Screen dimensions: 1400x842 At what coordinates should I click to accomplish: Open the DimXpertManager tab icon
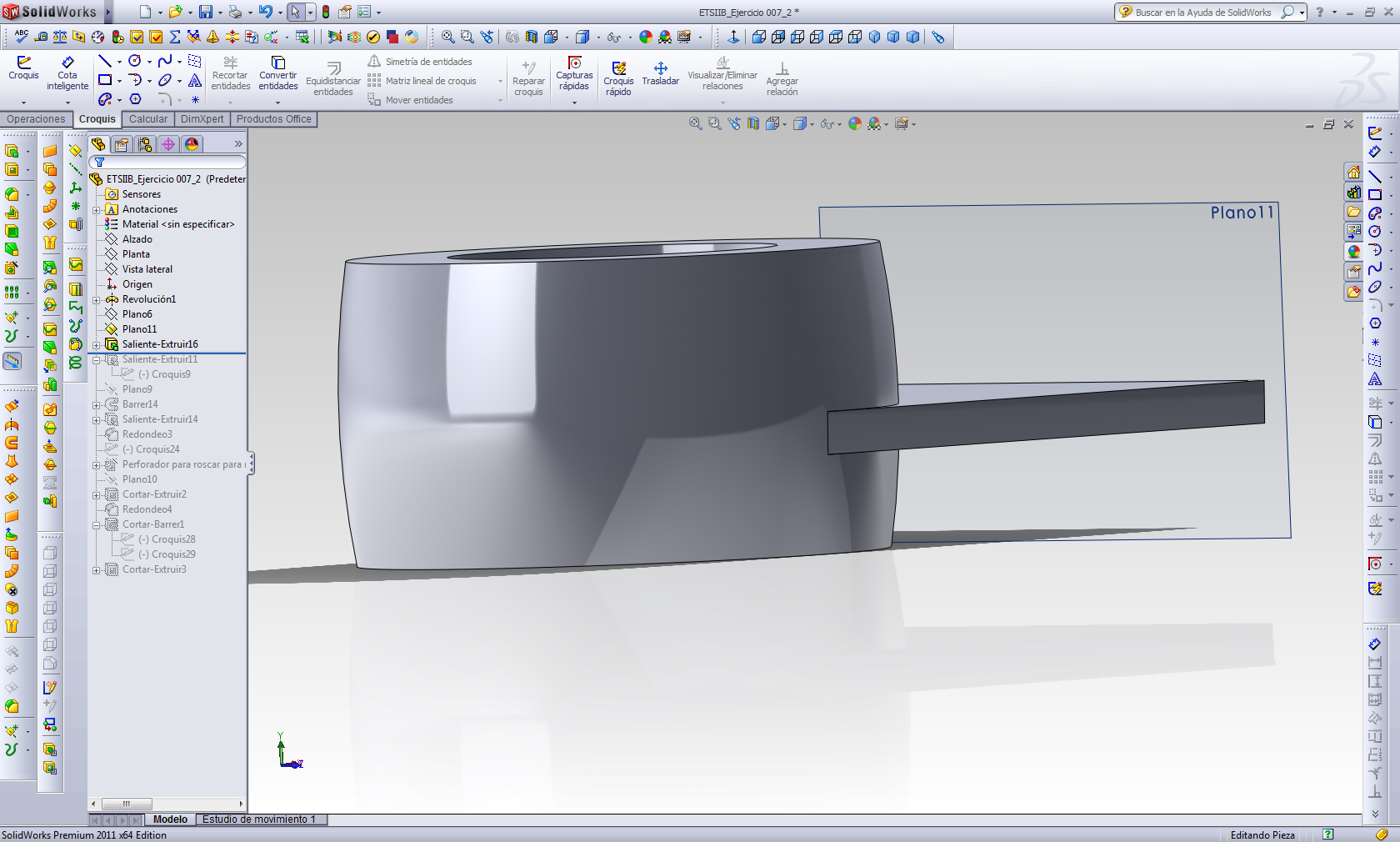pos(168,144)
